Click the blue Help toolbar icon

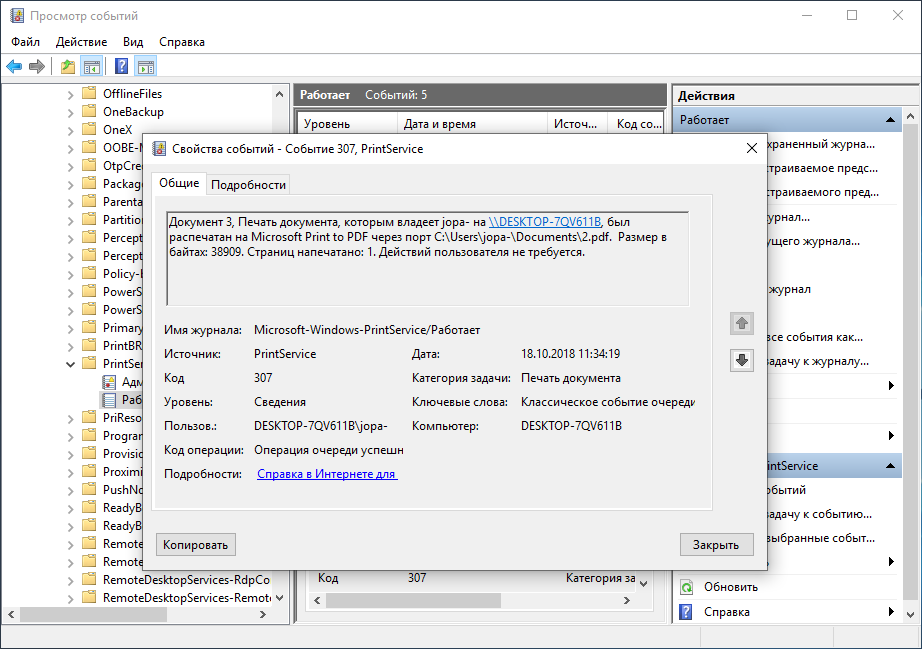coord(121,66)
